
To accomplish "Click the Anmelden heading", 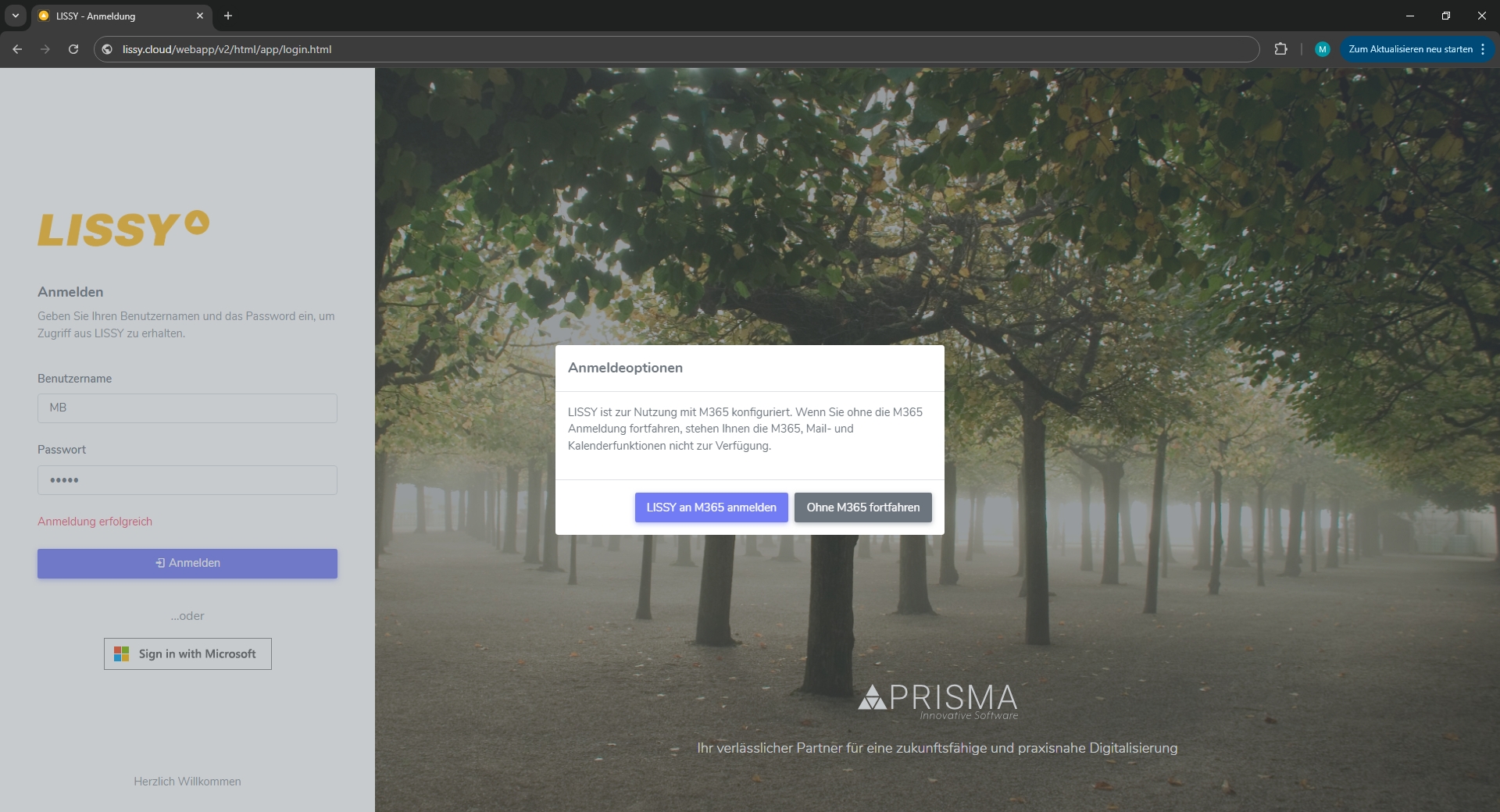I will pos(70,292).
